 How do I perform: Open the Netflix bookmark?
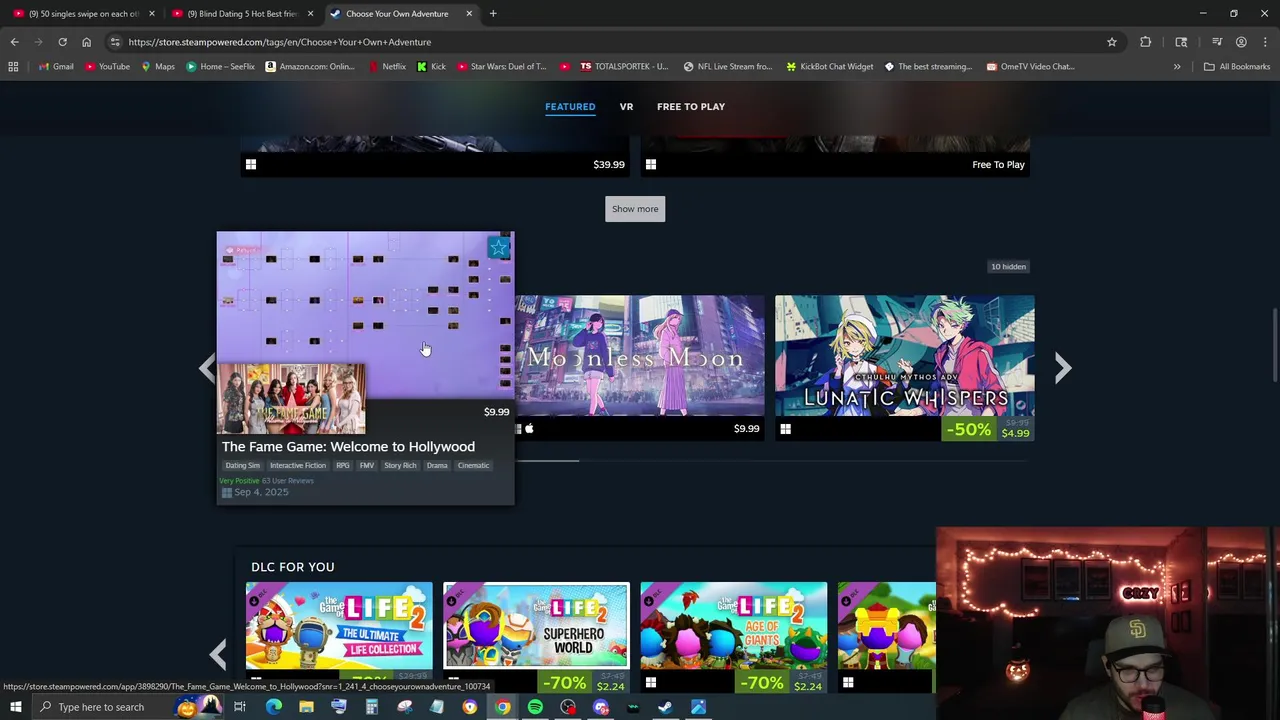(387, 67)
